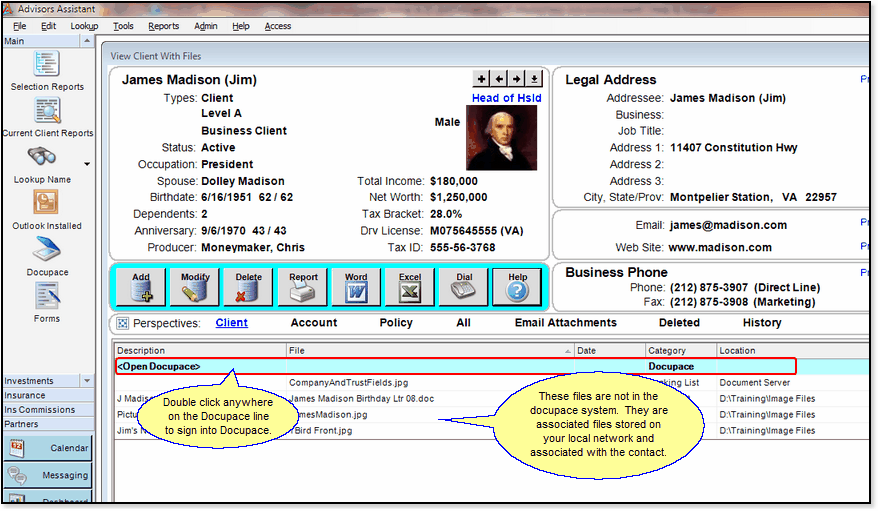This screenshot has width=878, height=511.
Task: Open the Insurance sidebar section
Action: pos(48,395)
